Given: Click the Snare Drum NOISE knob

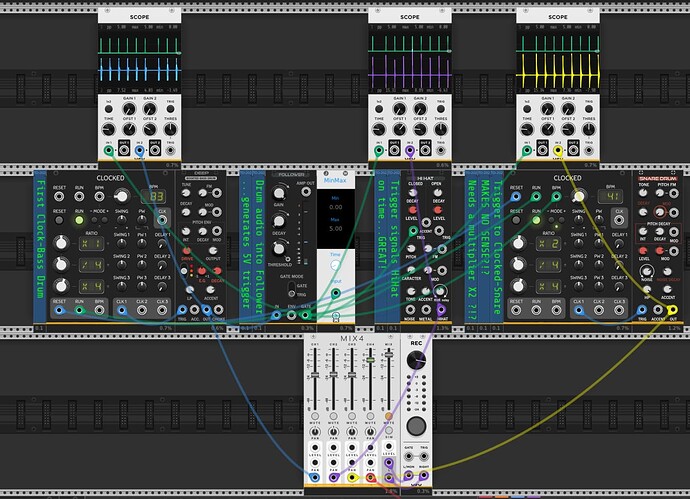Looking at the screenshot, I should point(646,271).
